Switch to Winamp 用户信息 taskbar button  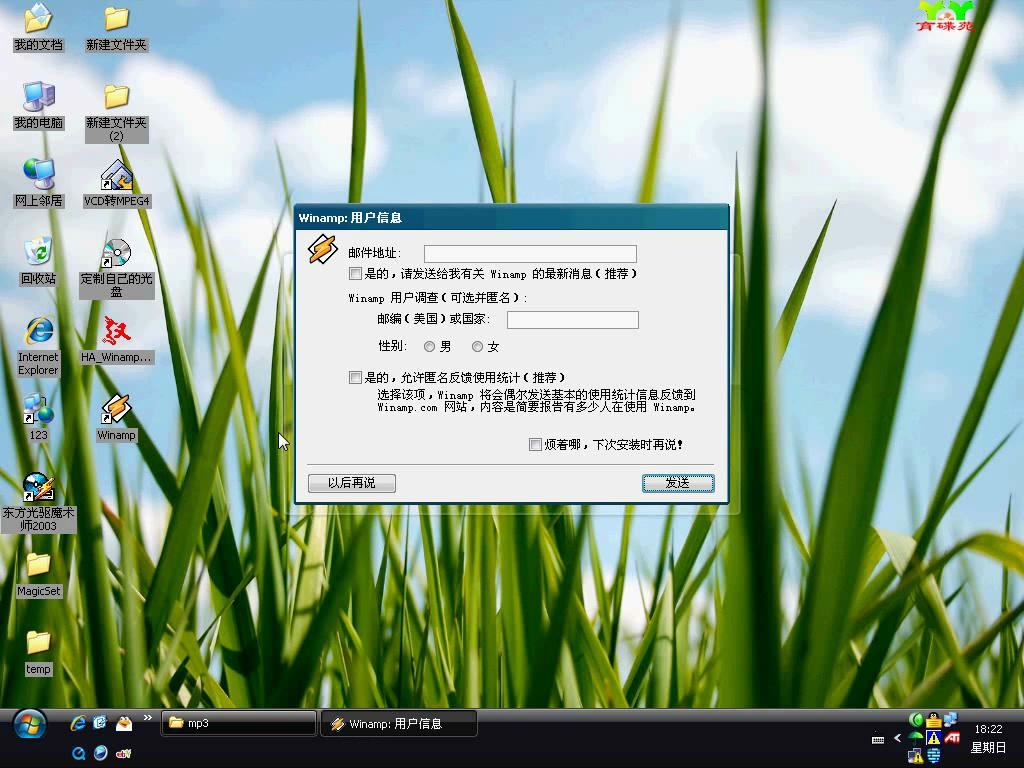click(399, 724)
